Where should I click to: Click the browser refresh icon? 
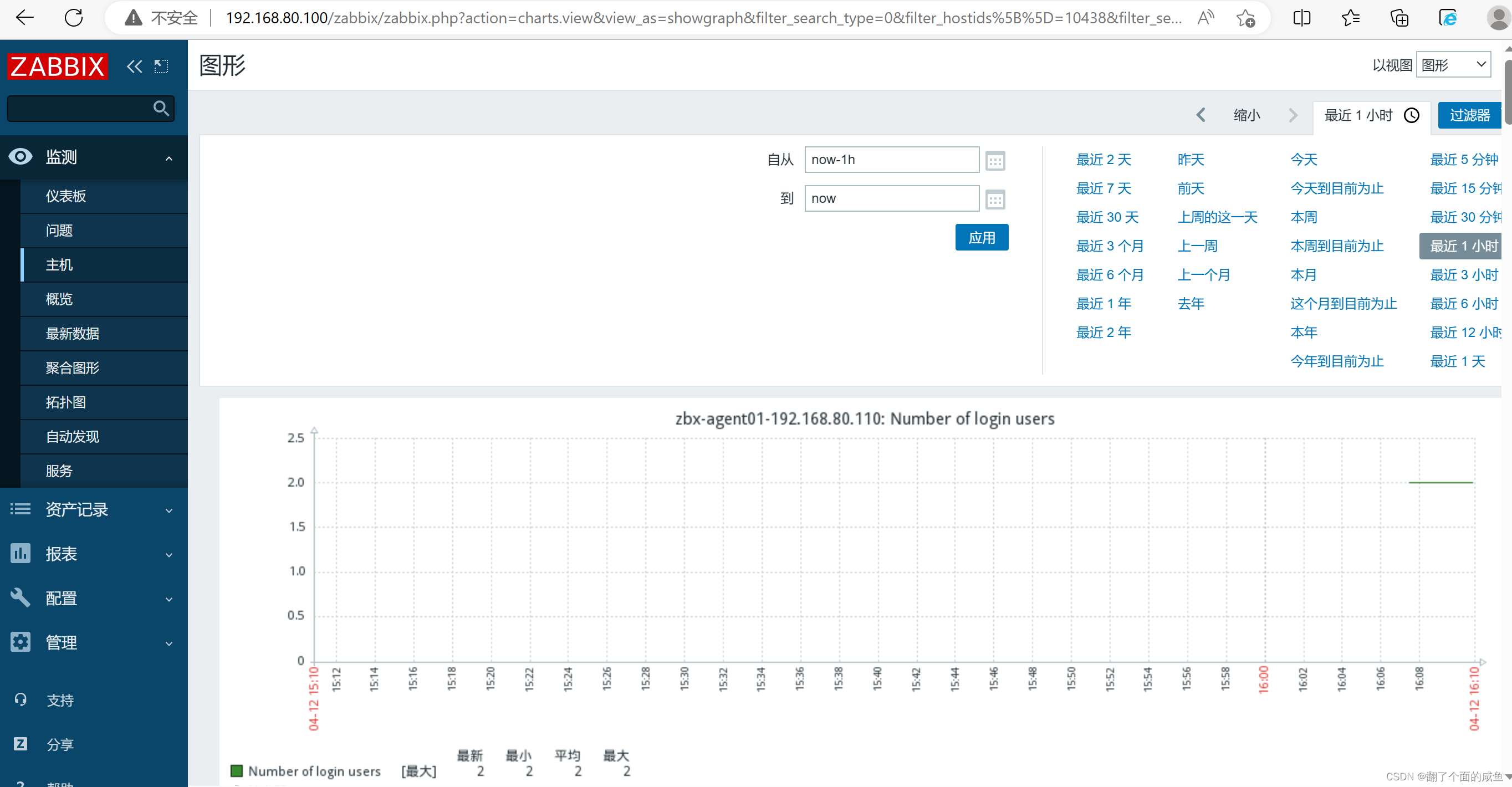point(73,18)
